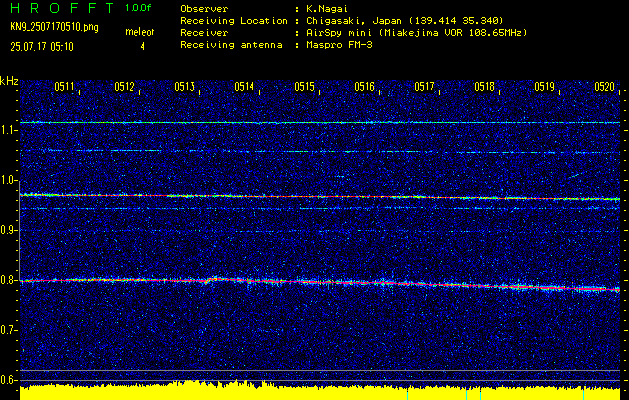Click the 0516 time marker
Screen dimensions: 629x400
point(364,87)
